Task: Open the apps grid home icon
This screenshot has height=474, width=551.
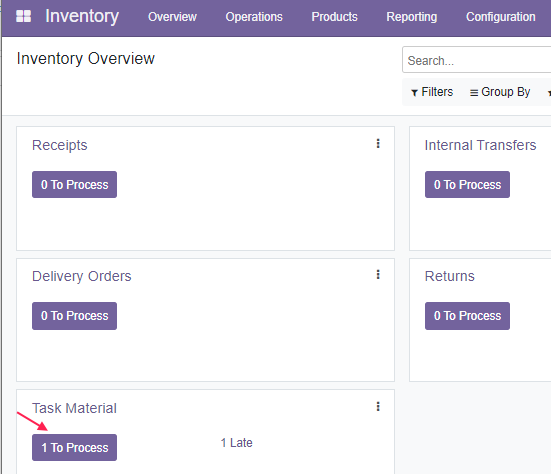Action: pyautogui.click(x=24, y=16)
